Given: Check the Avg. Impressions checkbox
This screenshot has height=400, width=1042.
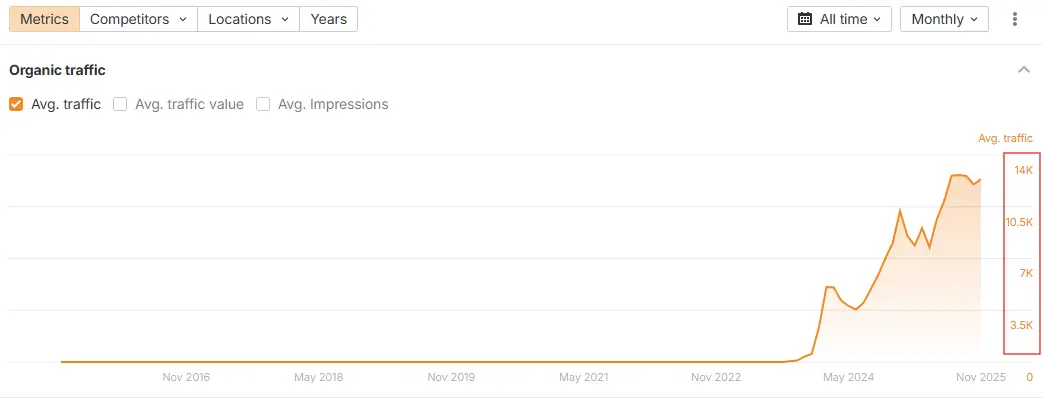Looking at the screenshot, I should click(x=264, y=104).
